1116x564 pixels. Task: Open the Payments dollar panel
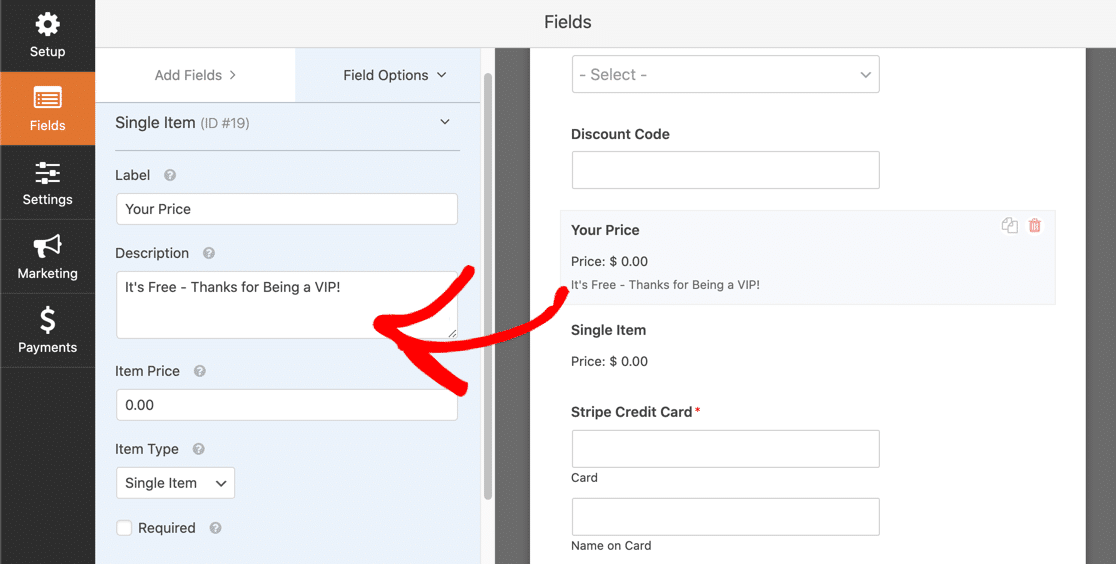pos(47,331)
